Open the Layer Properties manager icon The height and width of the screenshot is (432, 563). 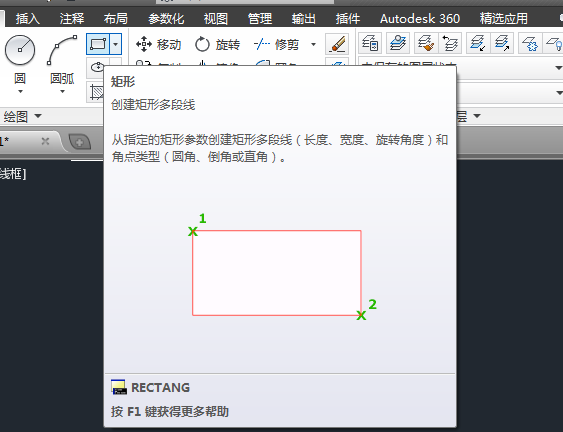coord(370,43)
